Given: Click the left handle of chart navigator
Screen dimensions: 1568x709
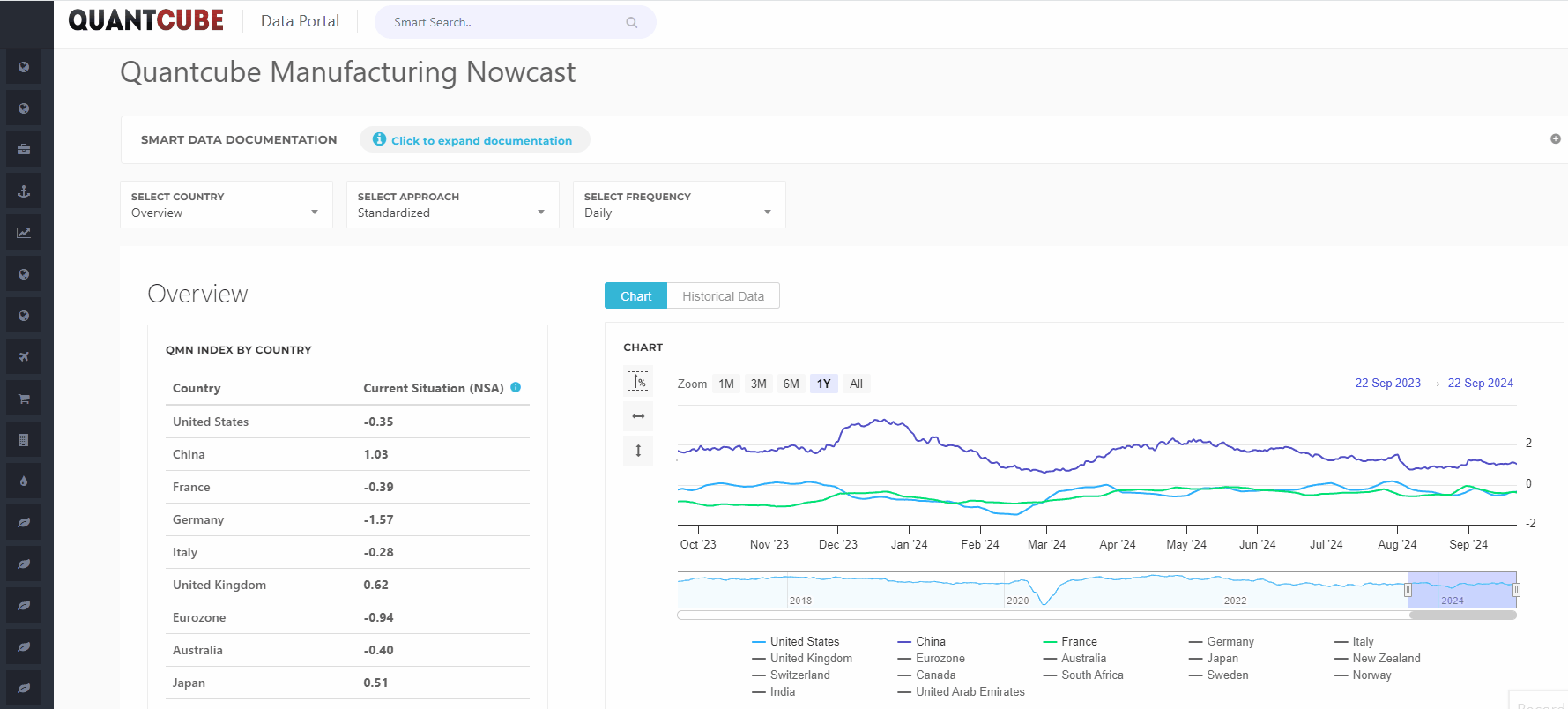Looking at the screenshot, I should [x=1408, y=590].
